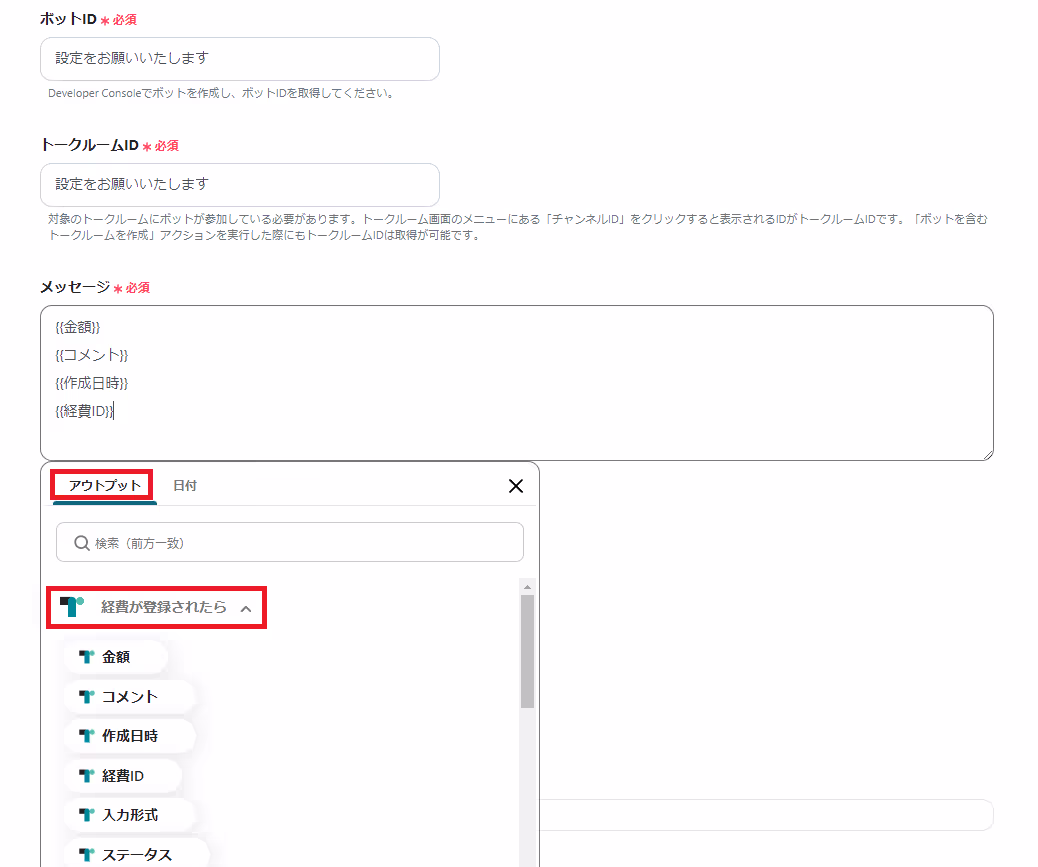Click the icon on the 入力形式 chip
The height and width of the screenshot is (867, 1038).
pos(86,815)
